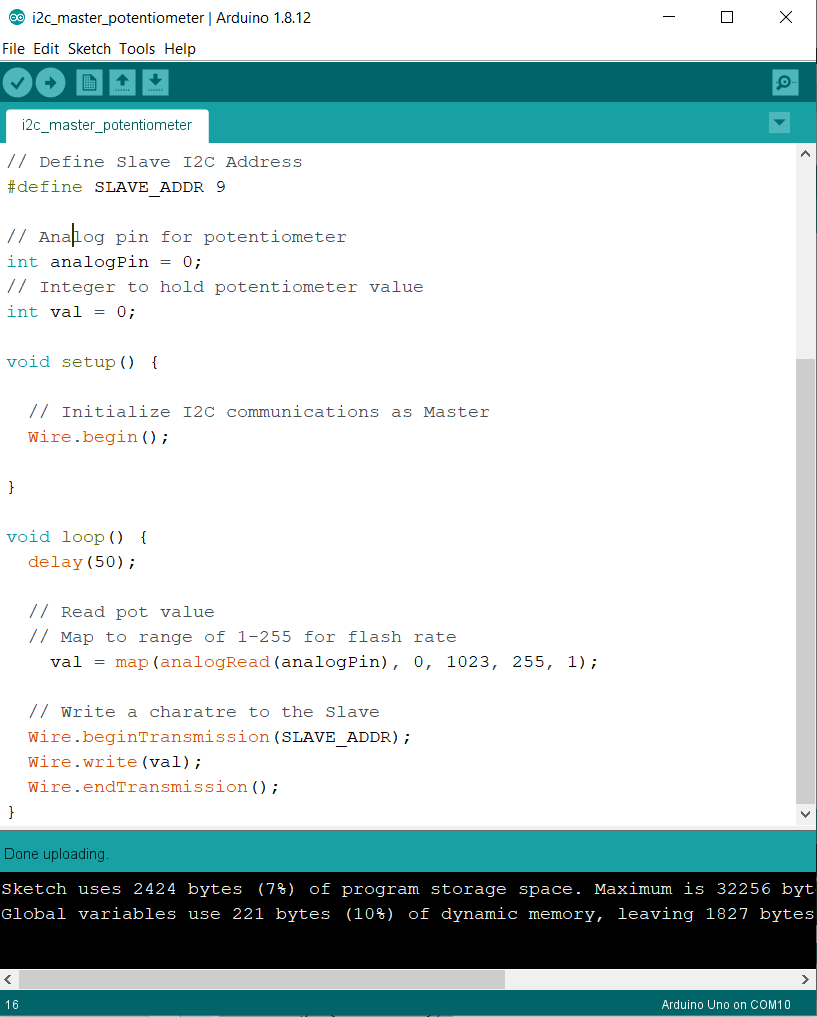
Task: Click '// Map to range of 1-255' comment
Action: point(243,637)
